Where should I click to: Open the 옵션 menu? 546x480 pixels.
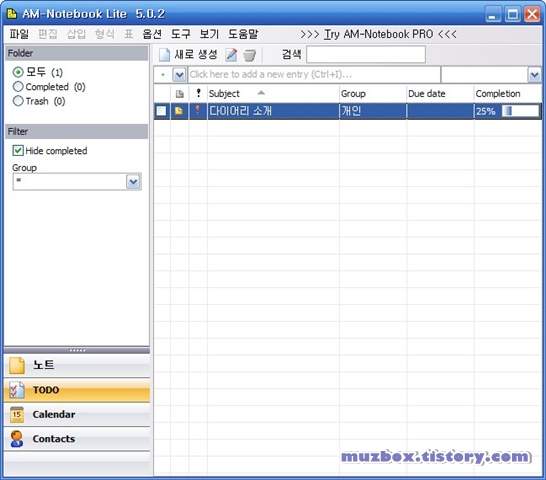152,34
